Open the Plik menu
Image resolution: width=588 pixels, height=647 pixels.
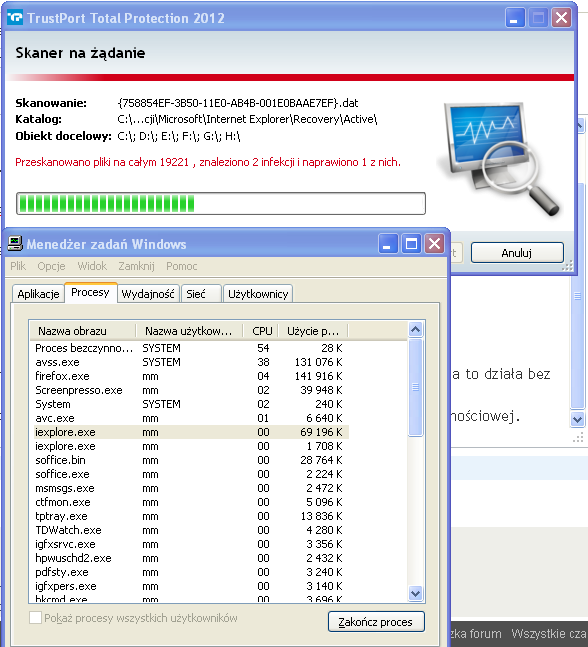pyautogui.click(x=18, y=266)
